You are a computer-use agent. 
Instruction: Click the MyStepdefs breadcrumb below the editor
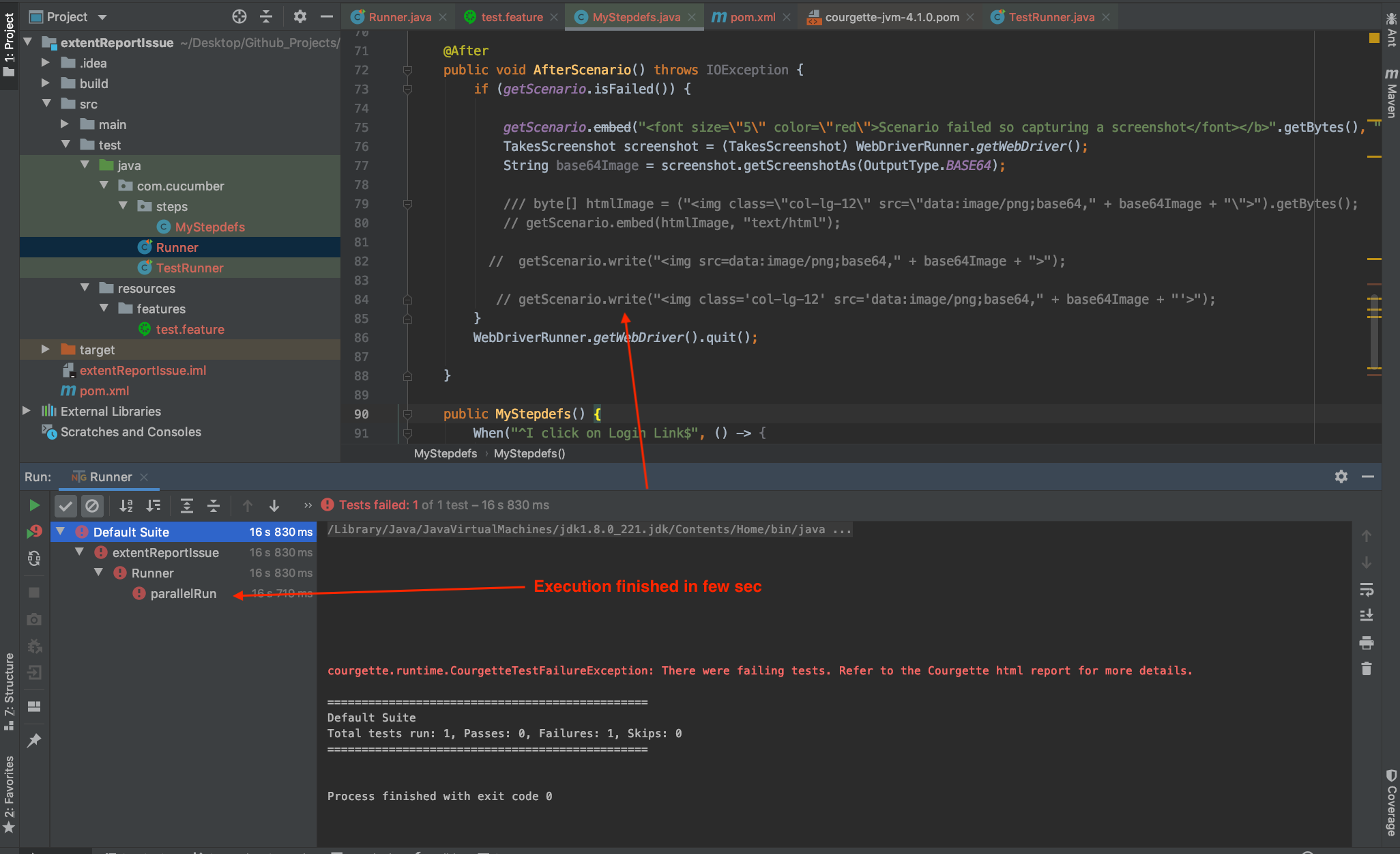445,453
